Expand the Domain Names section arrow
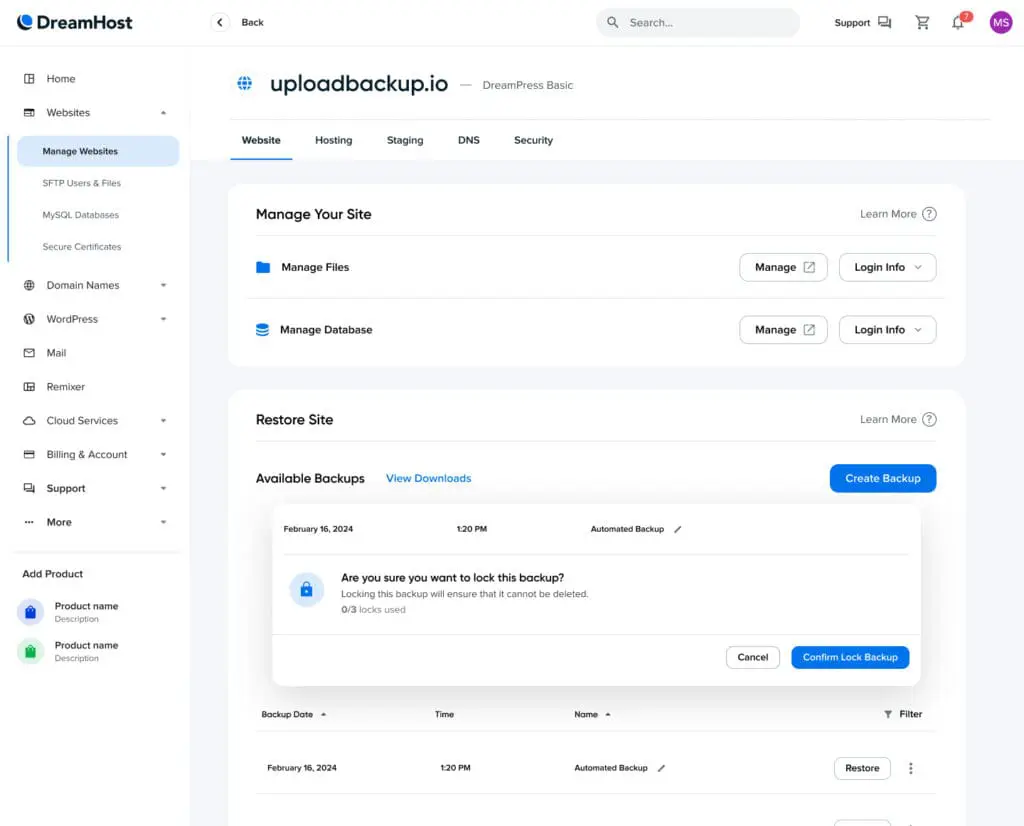Screen dimensions: 1024x826 163,285
